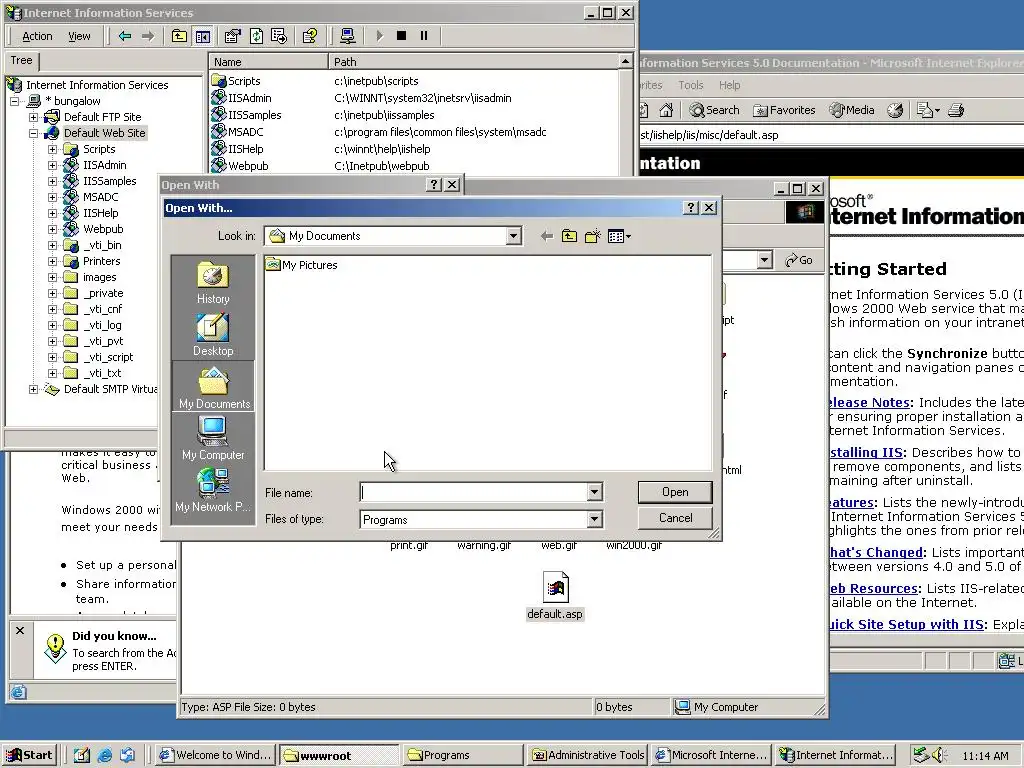Image resolution: width=1024 pixels, height=768 pixels.
Task: Click the Start item play icon in IIS
Action: tap(379, 36)
